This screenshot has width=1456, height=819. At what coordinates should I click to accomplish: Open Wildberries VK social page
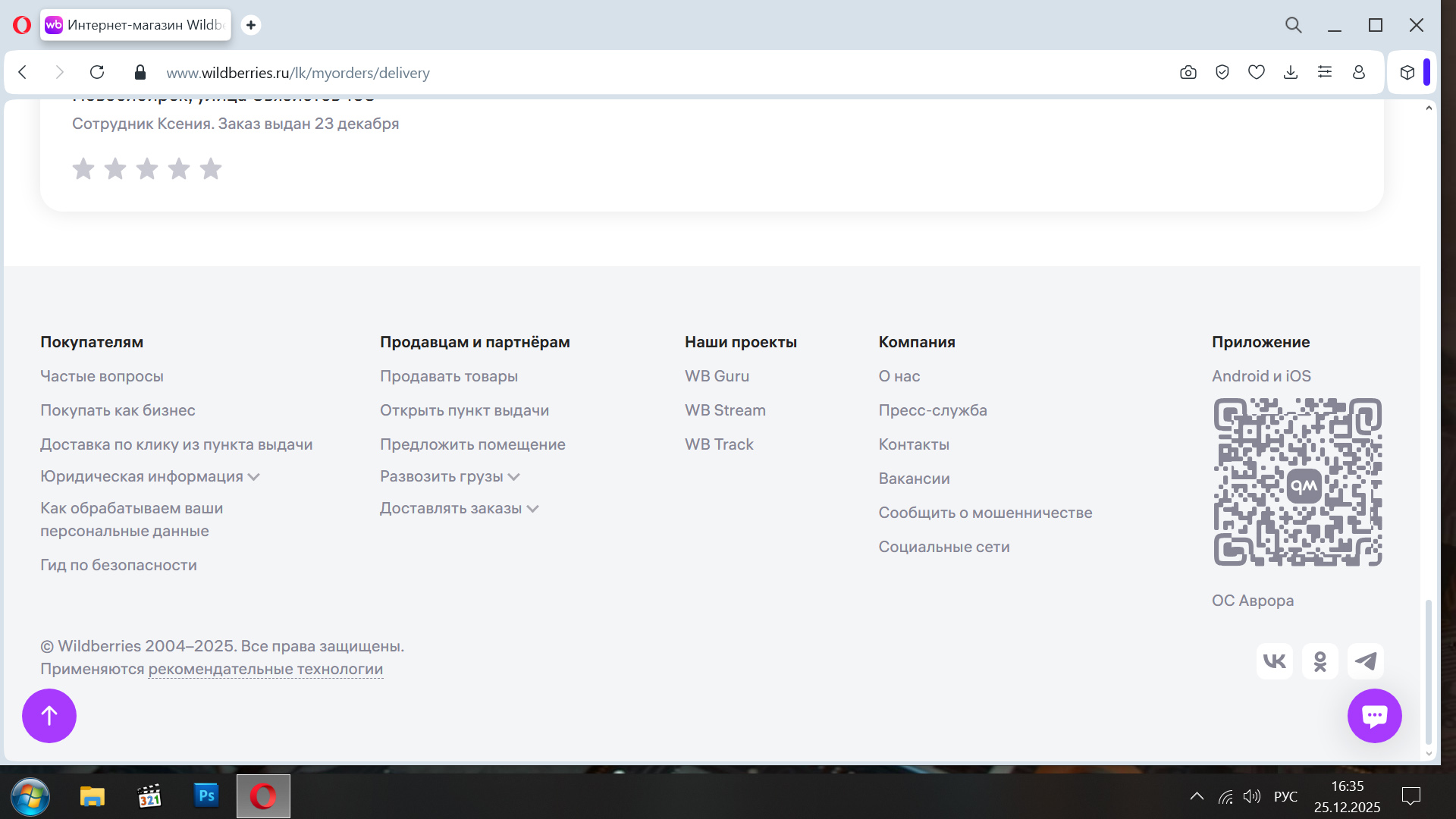point(1275,661)
